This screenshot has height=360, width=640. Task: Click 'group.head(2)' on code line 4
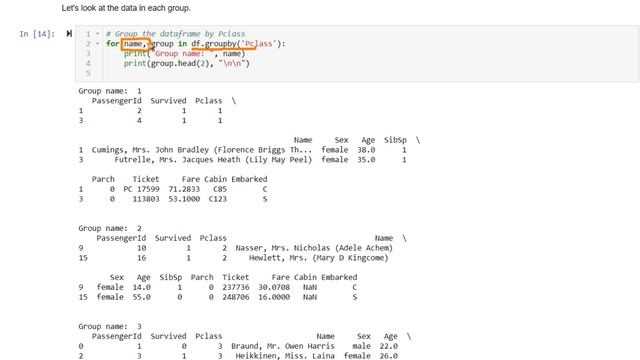[180, 63]
